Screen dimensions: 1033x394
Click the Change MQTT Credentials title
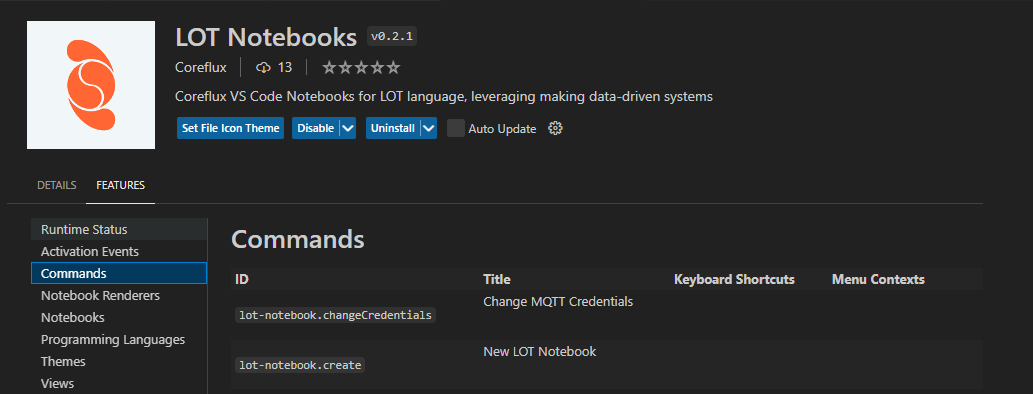558,302
